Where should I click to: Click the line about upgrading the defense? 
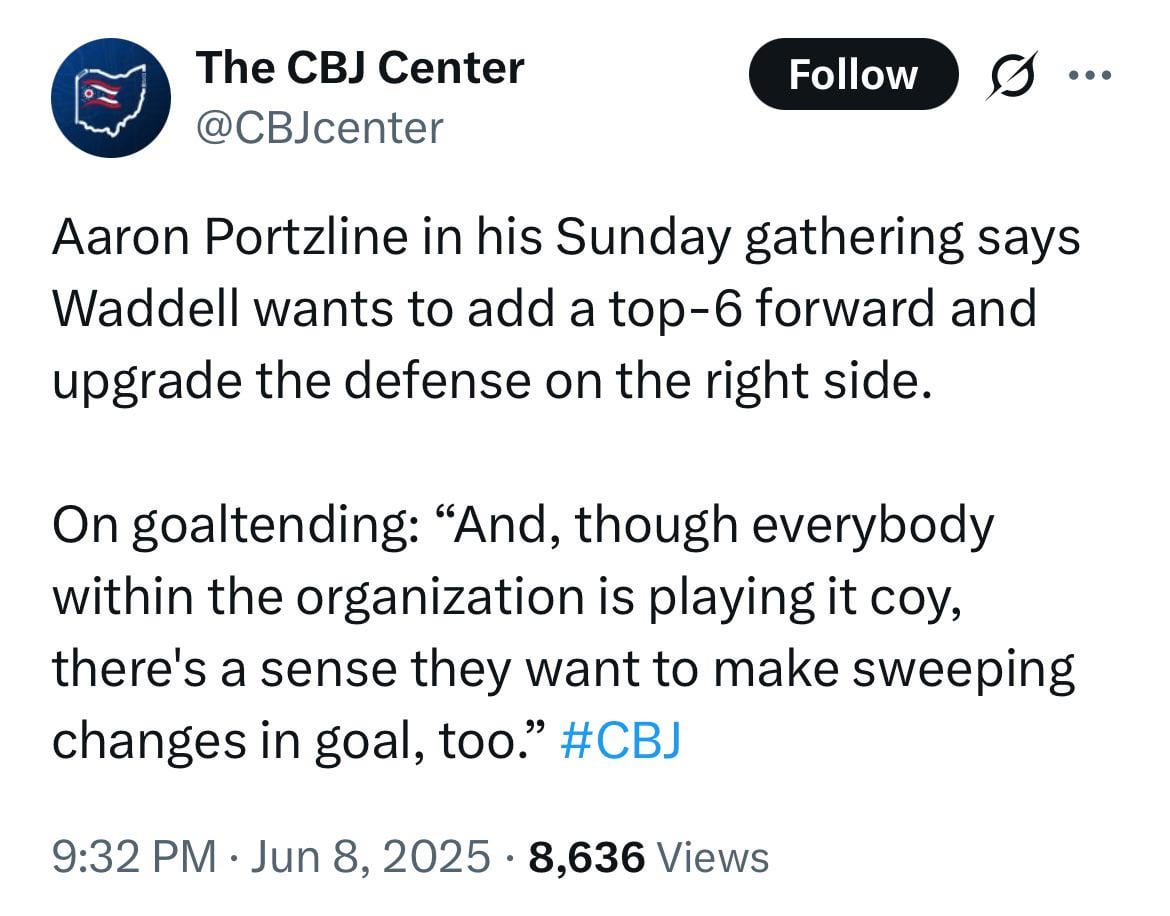(485, 382)
